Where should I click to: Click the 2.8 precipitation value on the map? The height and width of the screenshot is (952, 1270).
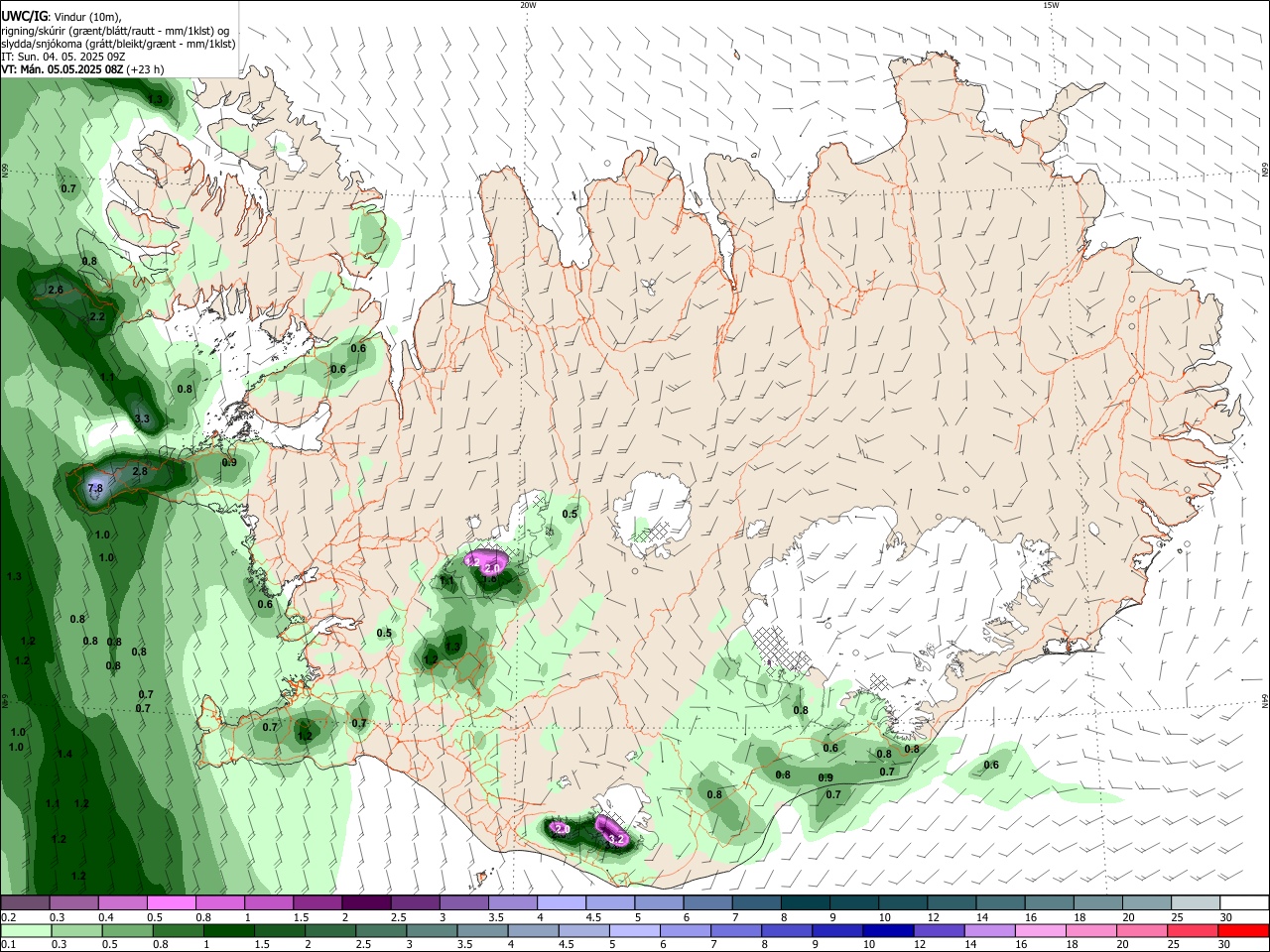click(140, 472)
